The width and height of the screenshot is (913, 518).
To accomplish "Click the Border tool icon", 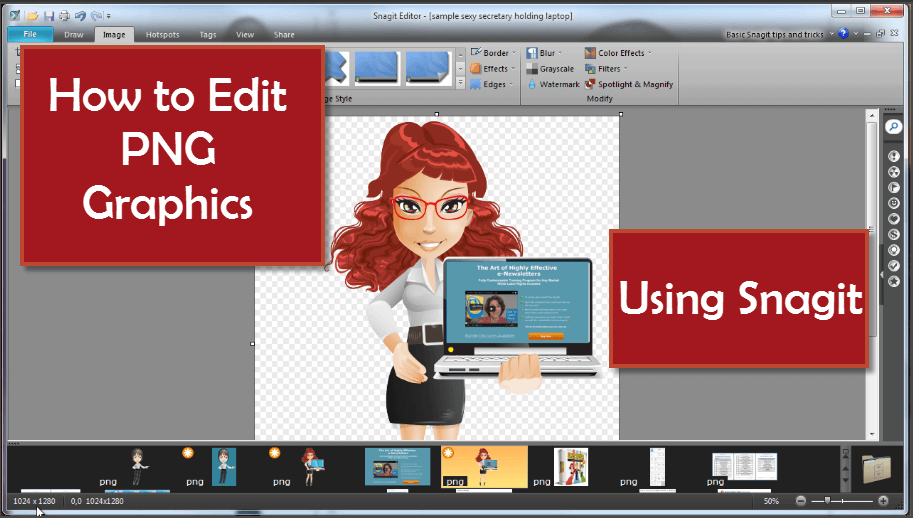I will [x=476, y=52].
